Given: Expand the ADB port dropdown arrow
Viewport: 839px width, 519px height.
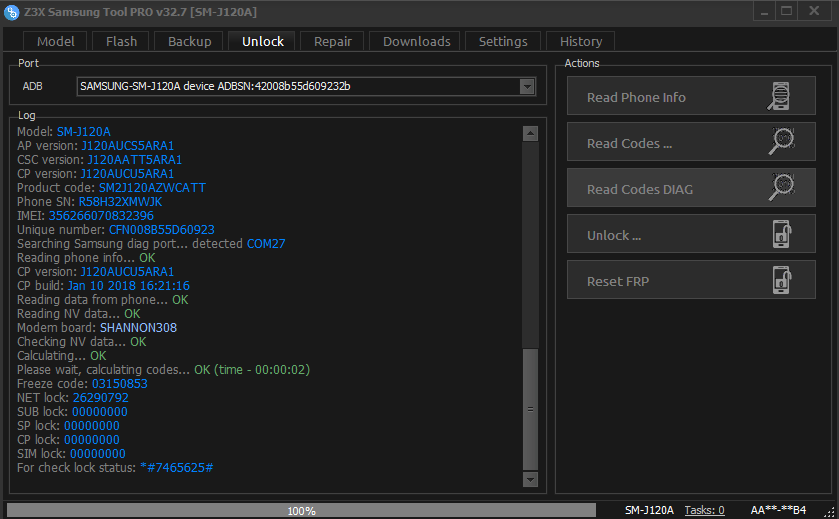Looking at the screenshot, I should click(527, 87).
